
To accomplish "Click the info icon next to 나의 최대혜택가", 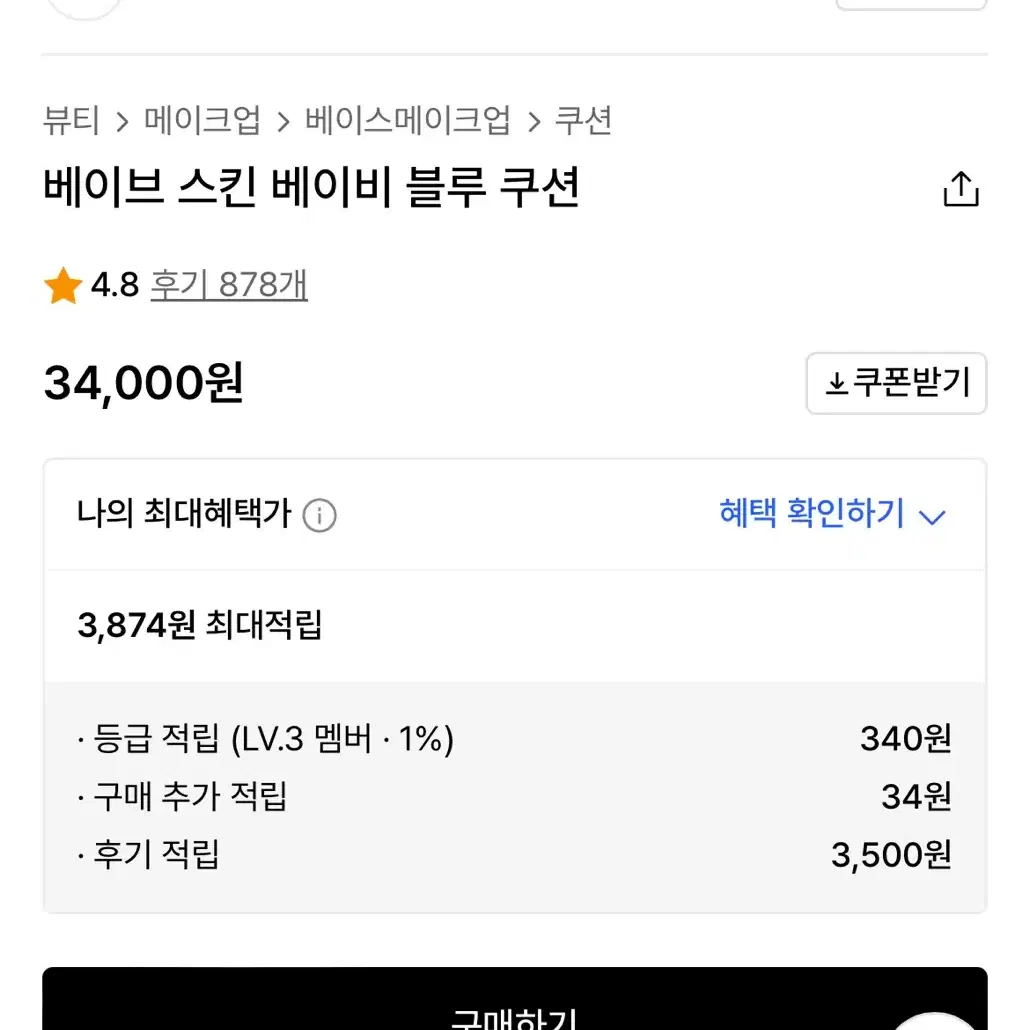I will point(319,515).
